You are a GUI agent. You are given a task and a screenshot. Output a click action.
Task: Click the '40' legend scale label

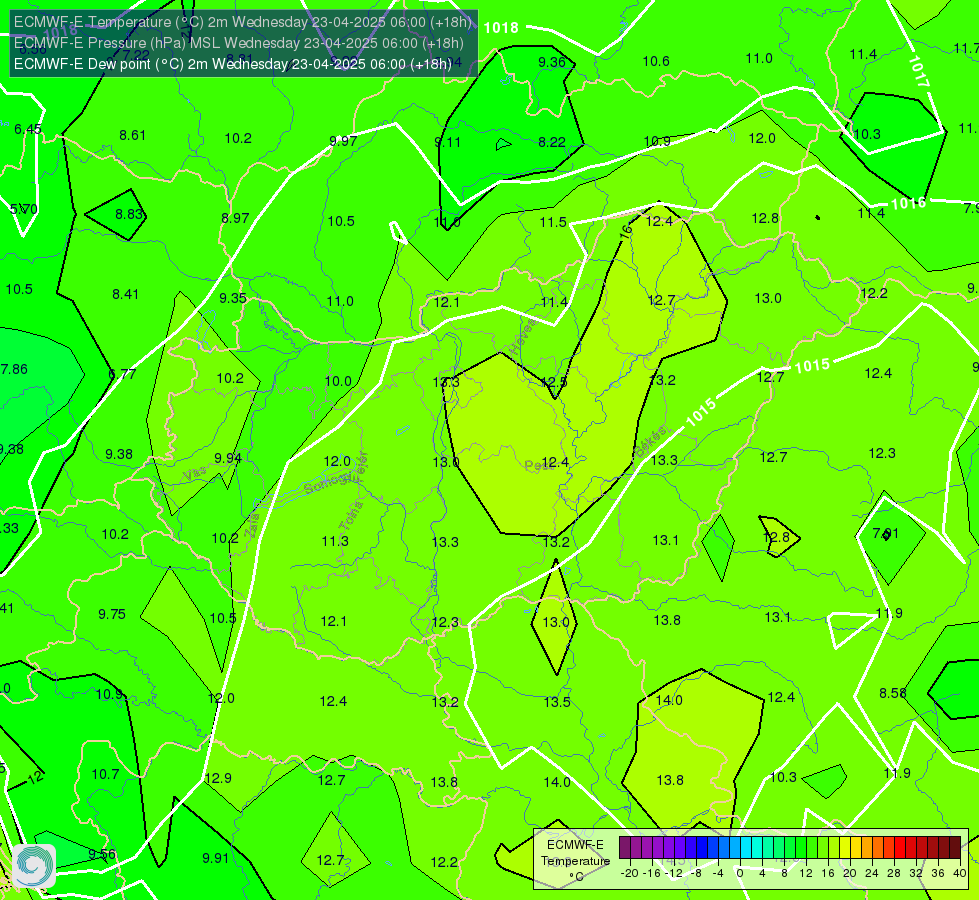click(960, 873)
